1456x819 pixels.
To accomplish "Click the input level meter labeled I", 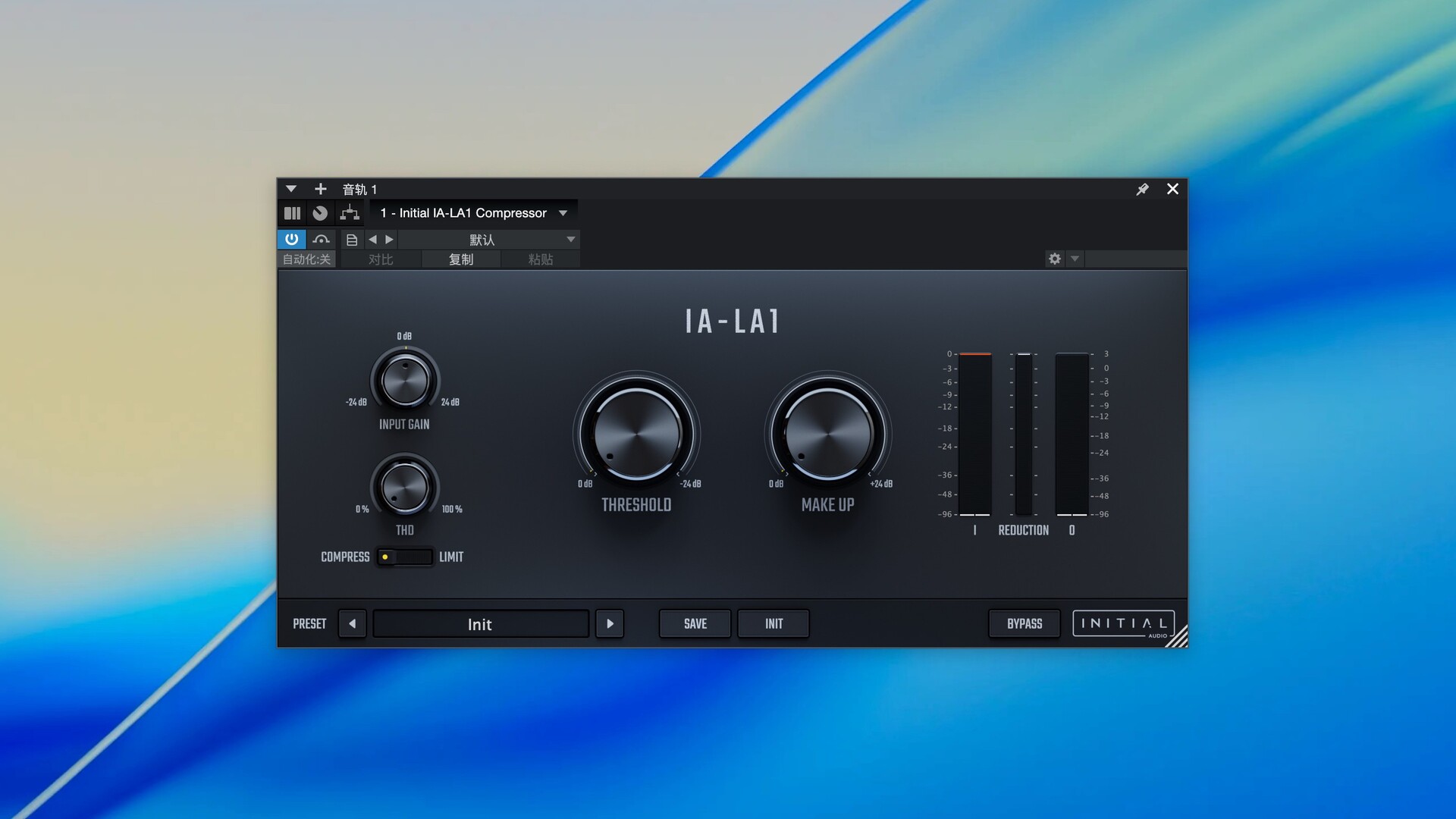I will tap(975, 435).
